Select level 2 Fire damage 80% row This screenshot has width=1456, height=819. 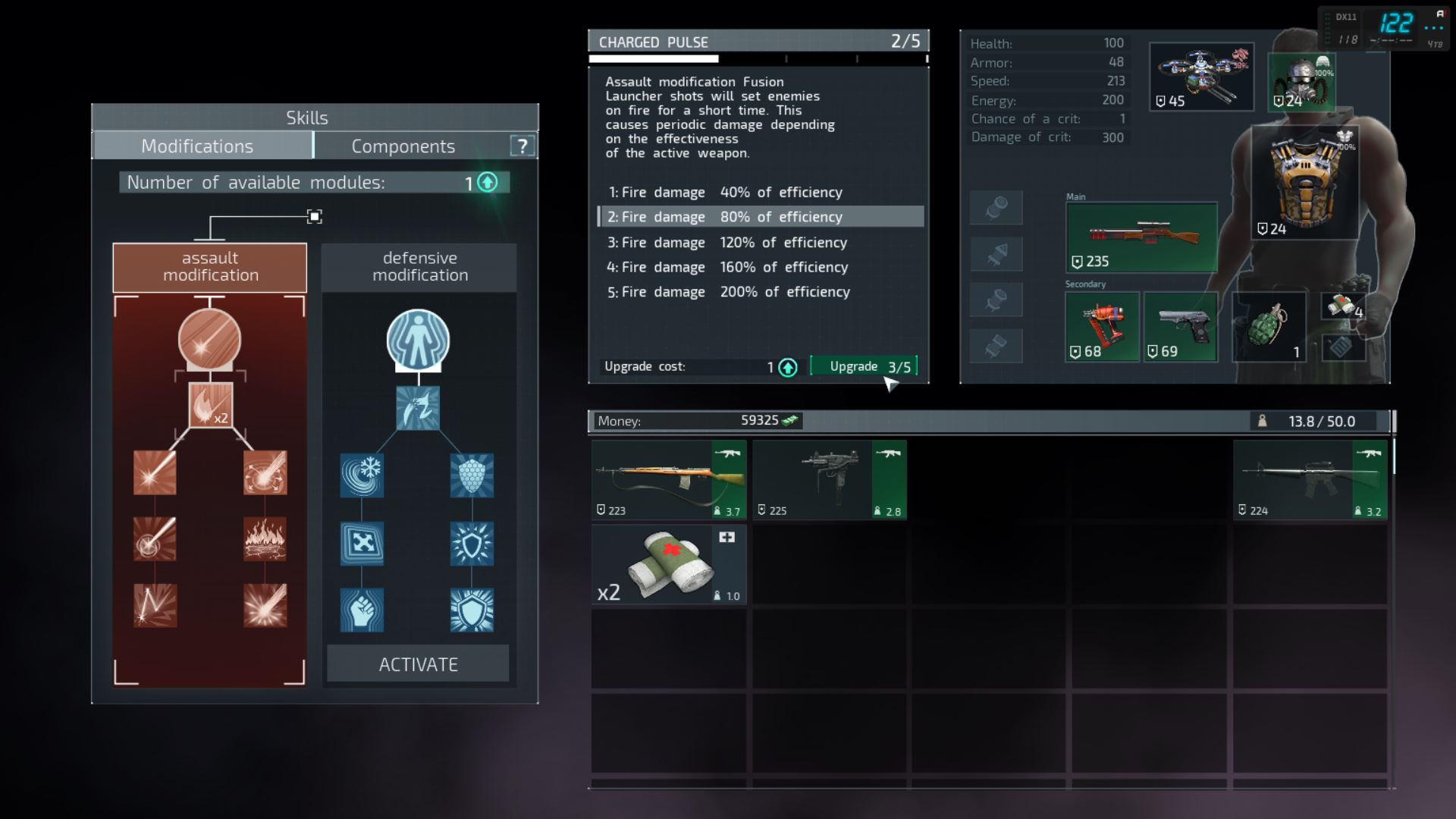761,217
